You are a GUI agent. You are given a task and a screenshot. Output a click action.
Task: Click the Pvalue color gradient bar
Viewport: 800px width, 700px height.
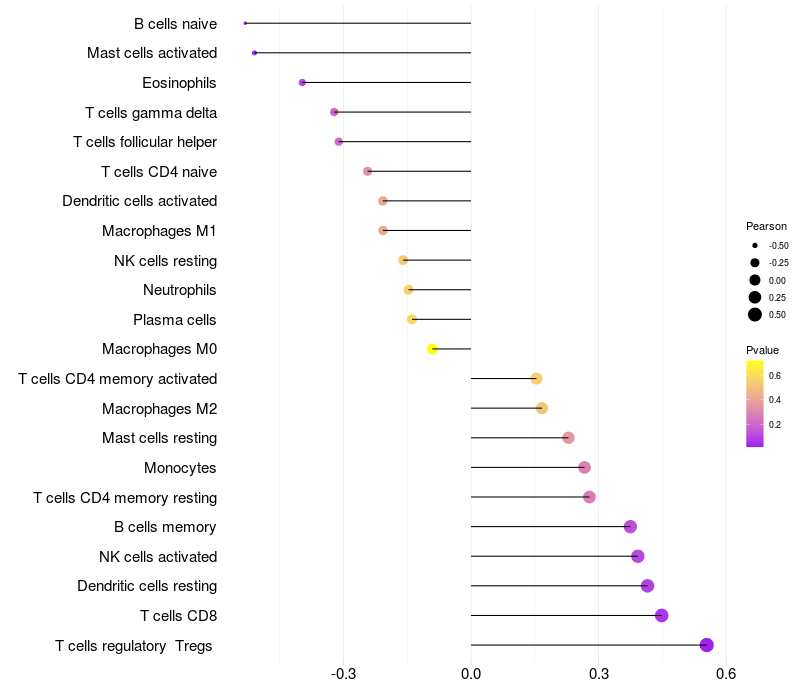[x=755, y=404]
